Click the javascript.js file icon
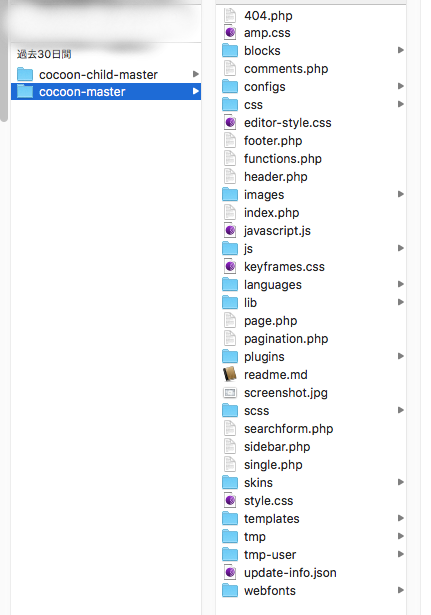The width and height of the screenshot is (431, 615). click(x=230, y=231)
